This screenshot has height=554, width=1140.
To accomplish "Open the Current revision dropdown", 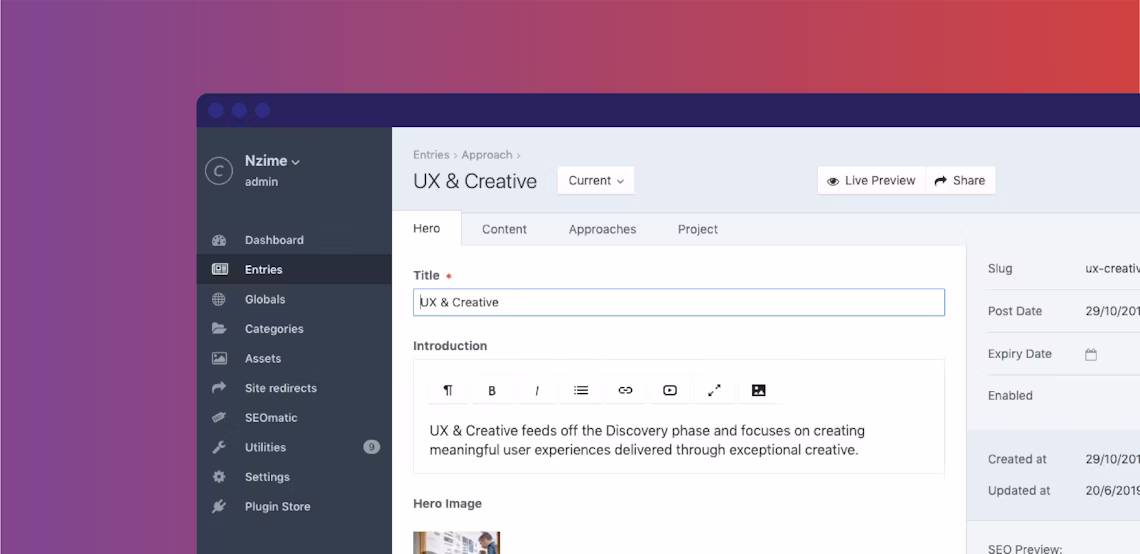I will coord(596,181).
